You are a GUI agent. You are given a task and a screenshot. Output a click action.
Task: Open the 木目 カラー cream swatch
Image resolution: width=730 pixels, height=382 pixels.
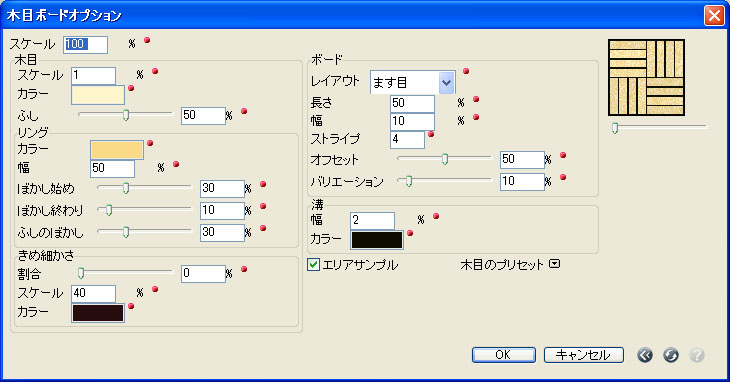(x=98, y=95)
